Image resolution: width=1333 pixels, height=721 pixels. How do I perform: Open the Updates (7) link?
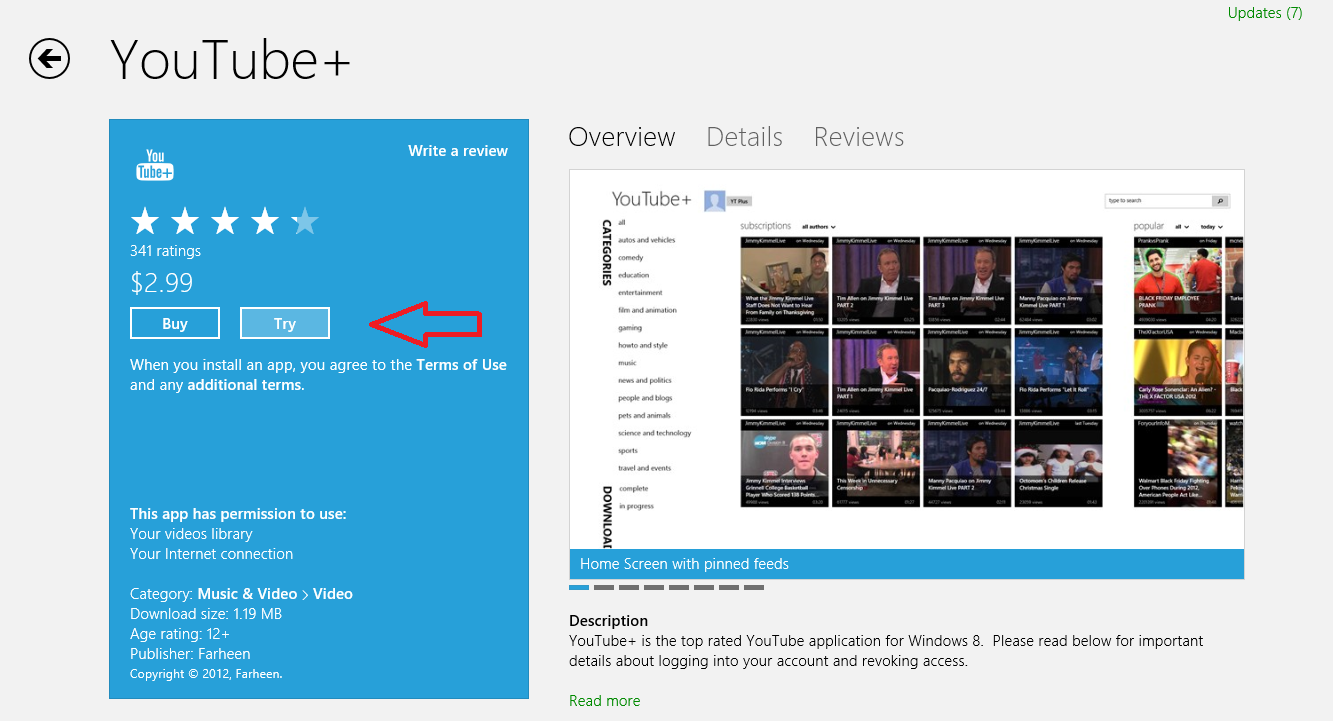1265,13
